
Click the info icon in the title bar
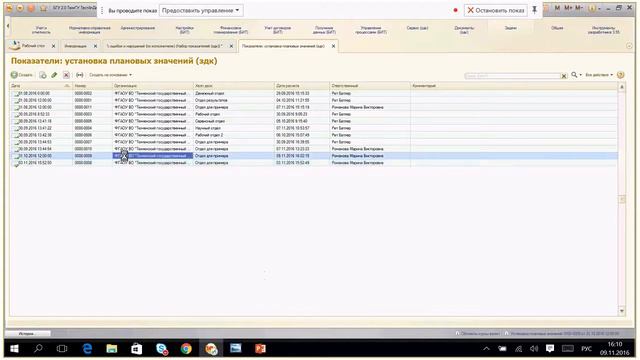[593, 8]
